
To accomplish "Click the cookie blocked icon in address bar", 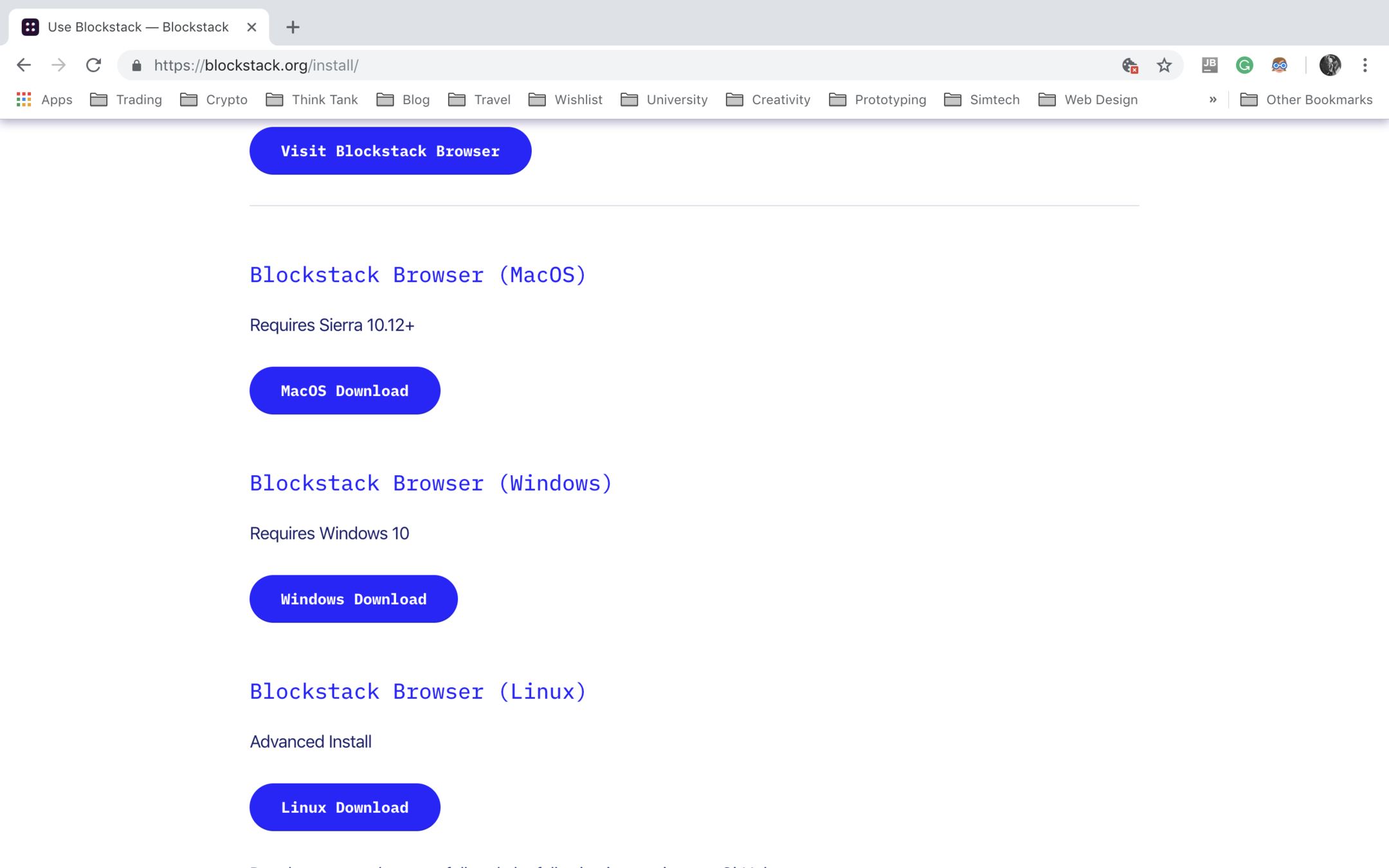I will coord(1130,65).
